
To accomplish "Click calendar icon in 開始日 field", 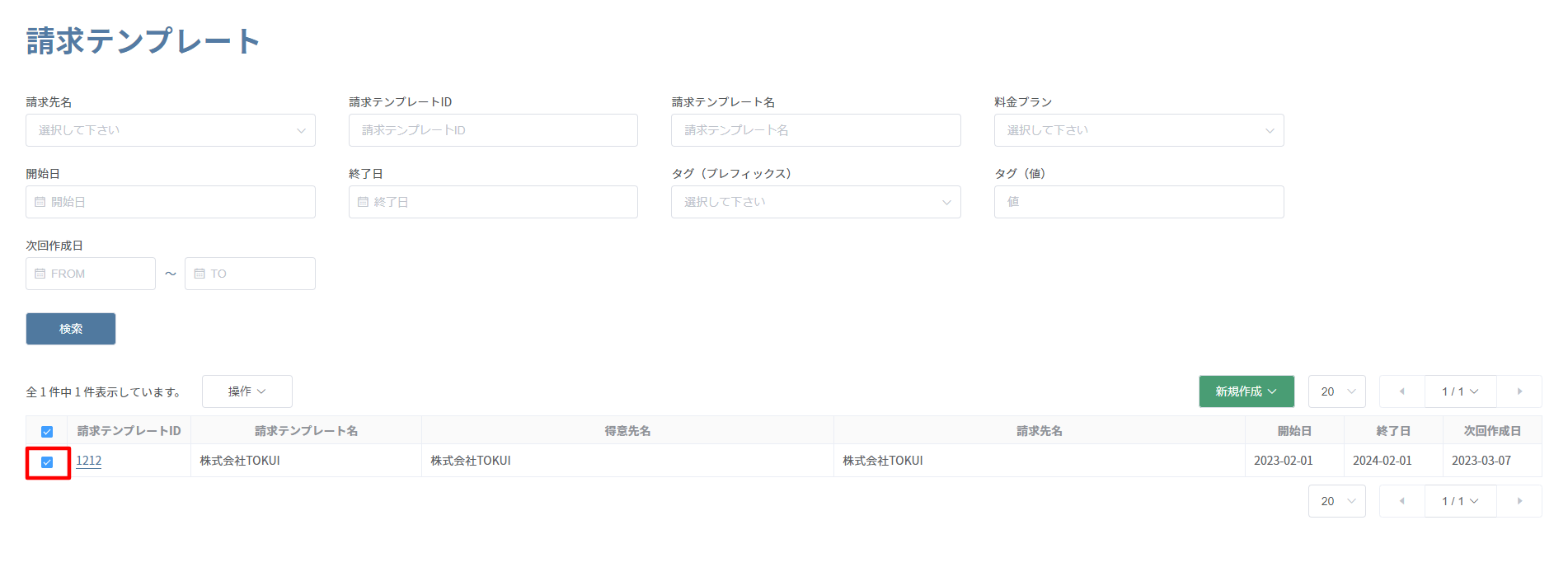I will [40, 202].
